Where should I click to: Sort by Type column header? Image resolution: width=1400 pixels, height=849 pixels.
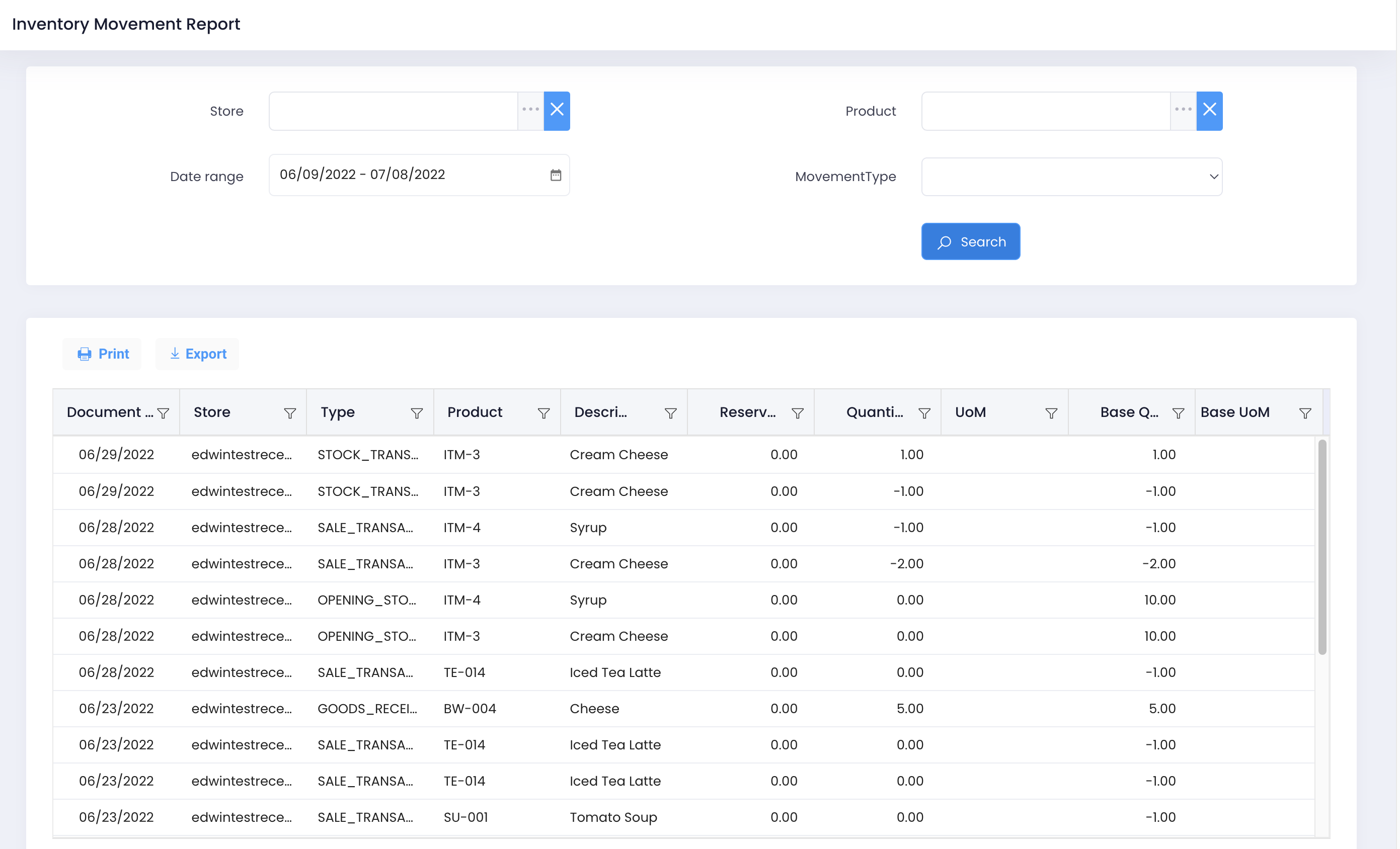click(x=338, y=412)
